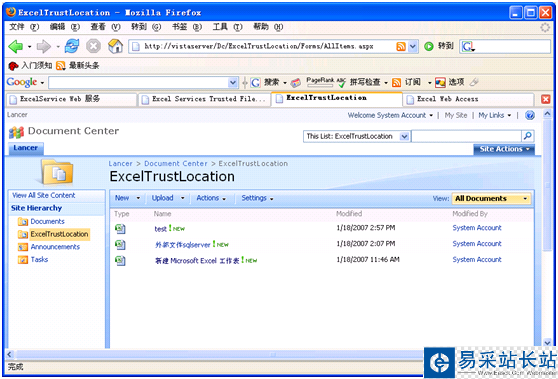Open the Settings menu
The image size is (558, 379).
257,198
